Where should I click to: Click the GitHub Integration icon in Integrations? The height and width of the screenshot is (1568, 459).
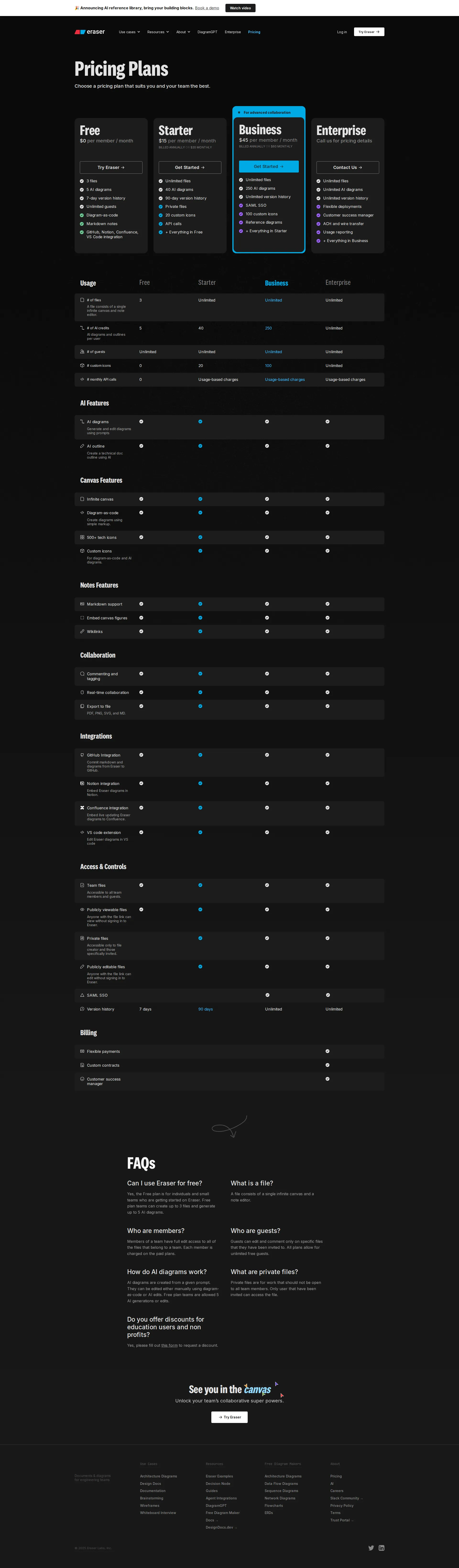click(82, 755)
